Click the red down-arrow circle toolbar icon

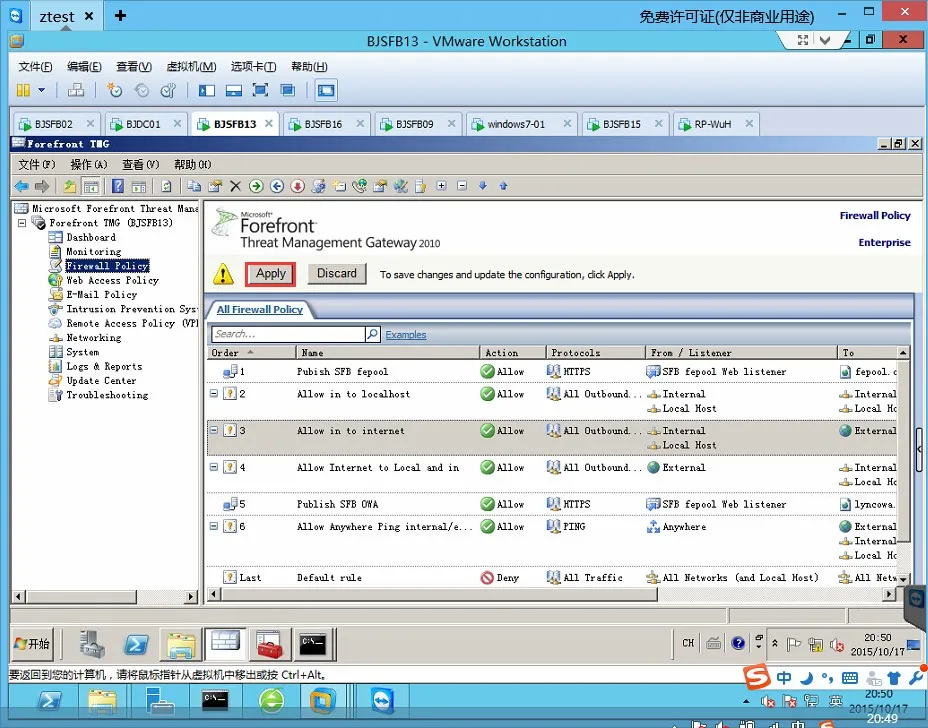(x=297, y=186)
